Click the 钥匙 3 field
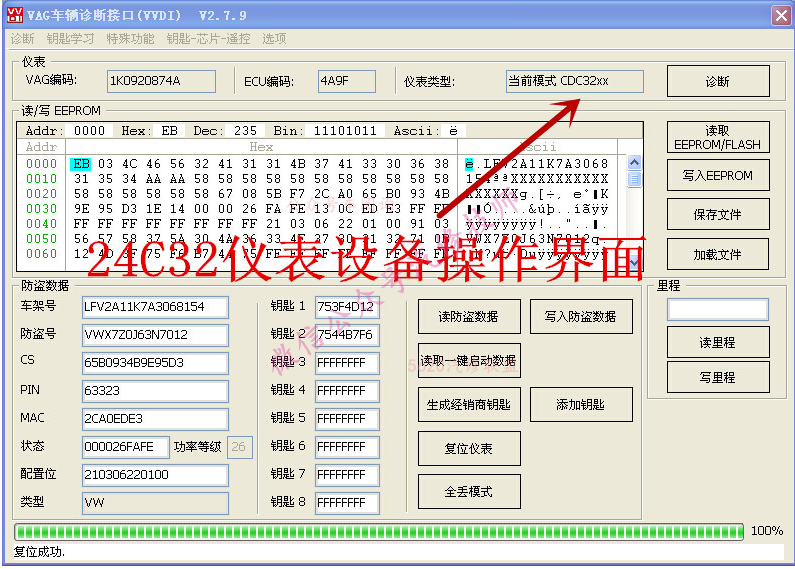This screenshot has width=795, height=569. pos(347,363)
